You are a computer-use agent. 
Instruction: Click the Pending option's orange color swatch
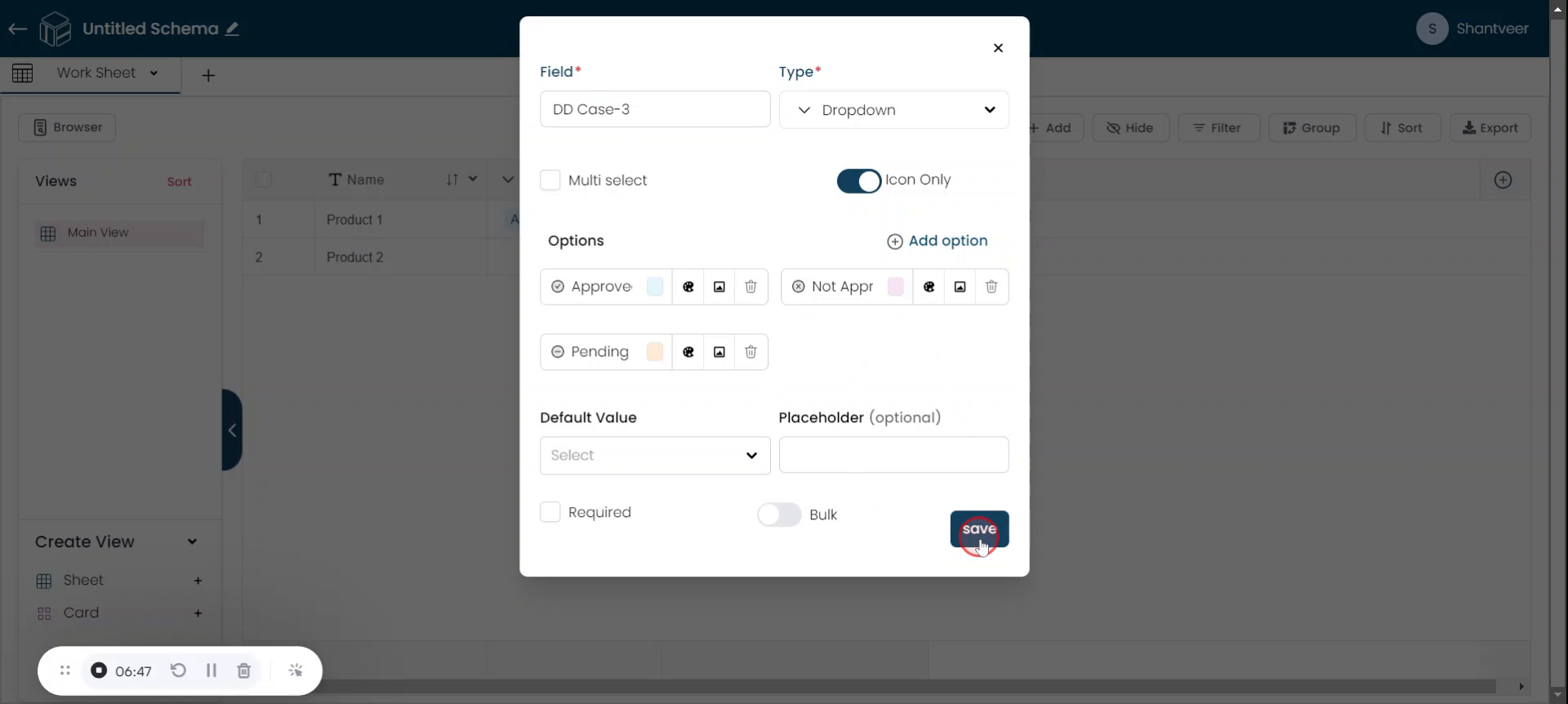tap(654, 352)
